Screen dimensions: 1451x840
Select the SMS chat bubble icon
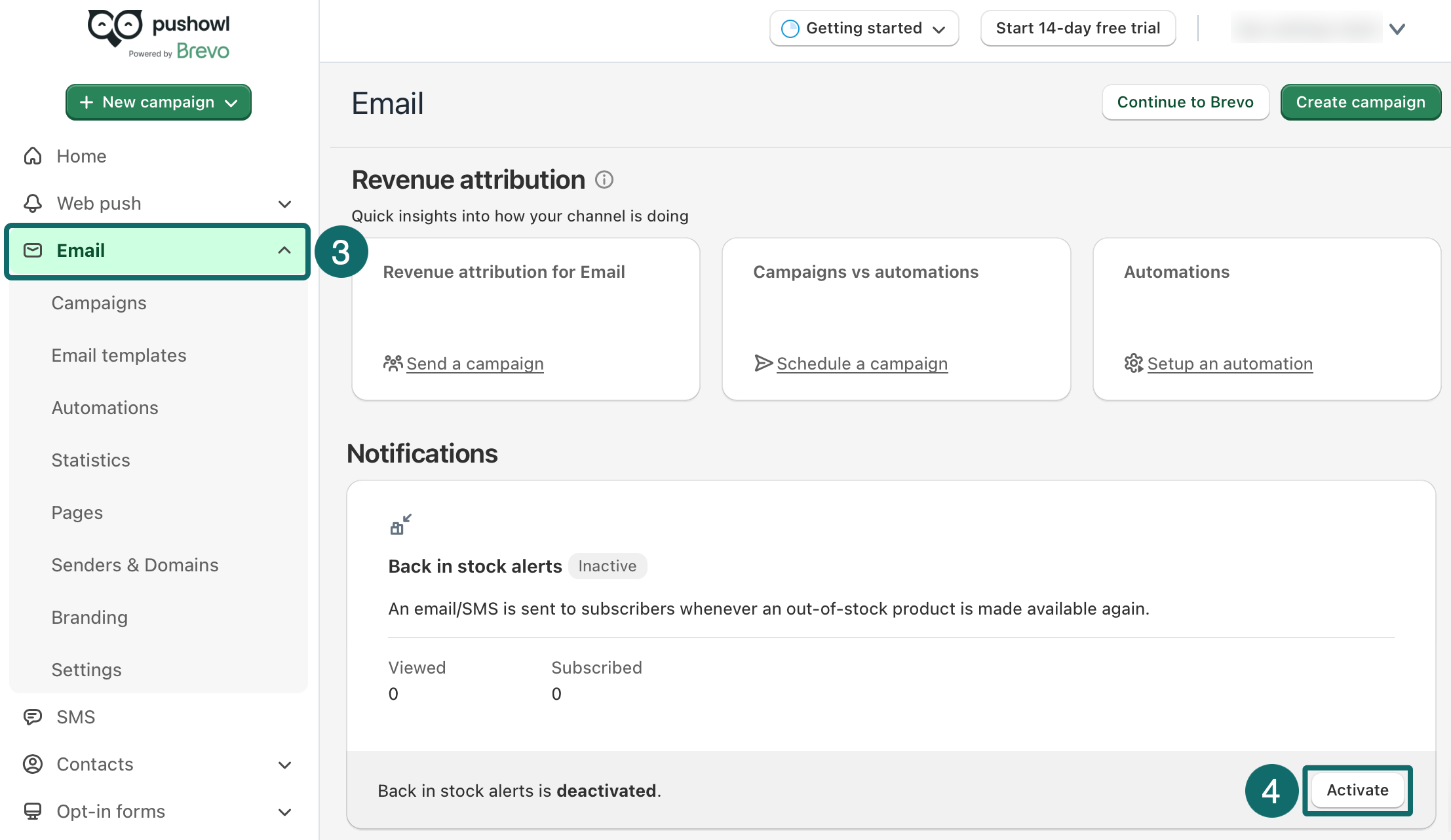click(x=32, y=717)
